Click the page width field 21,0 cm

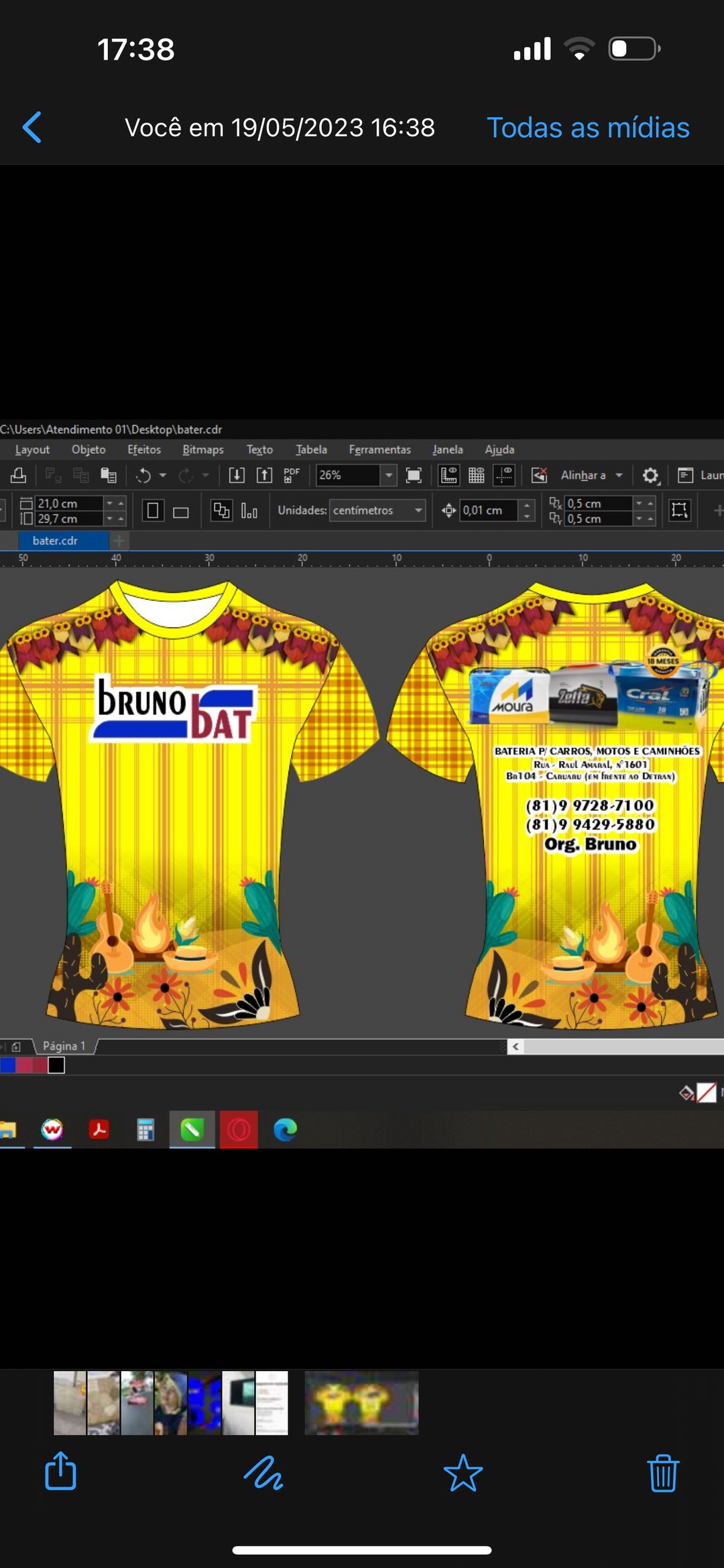point(70,503)
